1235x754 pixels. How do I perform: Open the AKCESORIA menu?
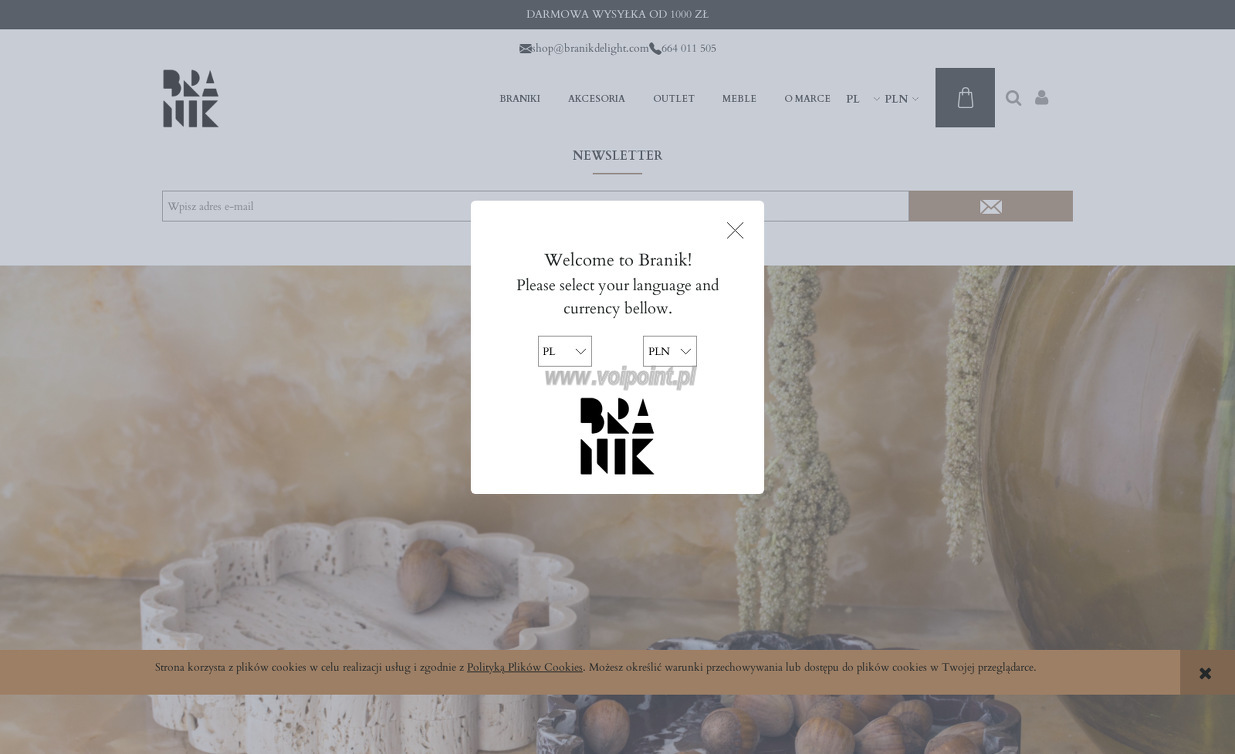[596, 99]
